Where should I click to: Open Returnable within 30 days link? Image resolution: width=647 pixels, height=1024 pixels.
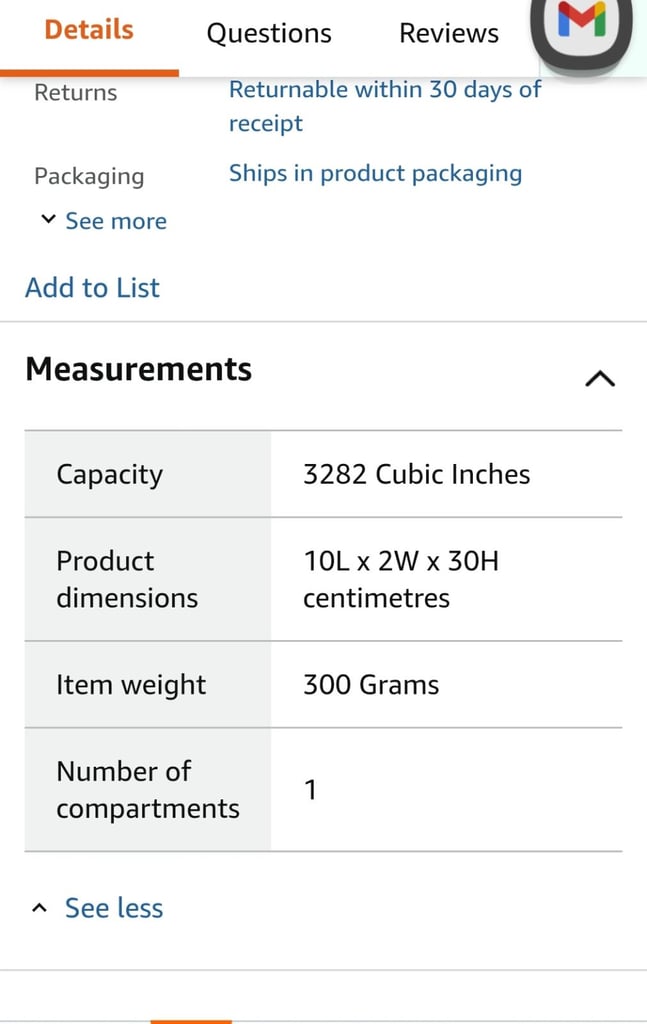point(385,106)
